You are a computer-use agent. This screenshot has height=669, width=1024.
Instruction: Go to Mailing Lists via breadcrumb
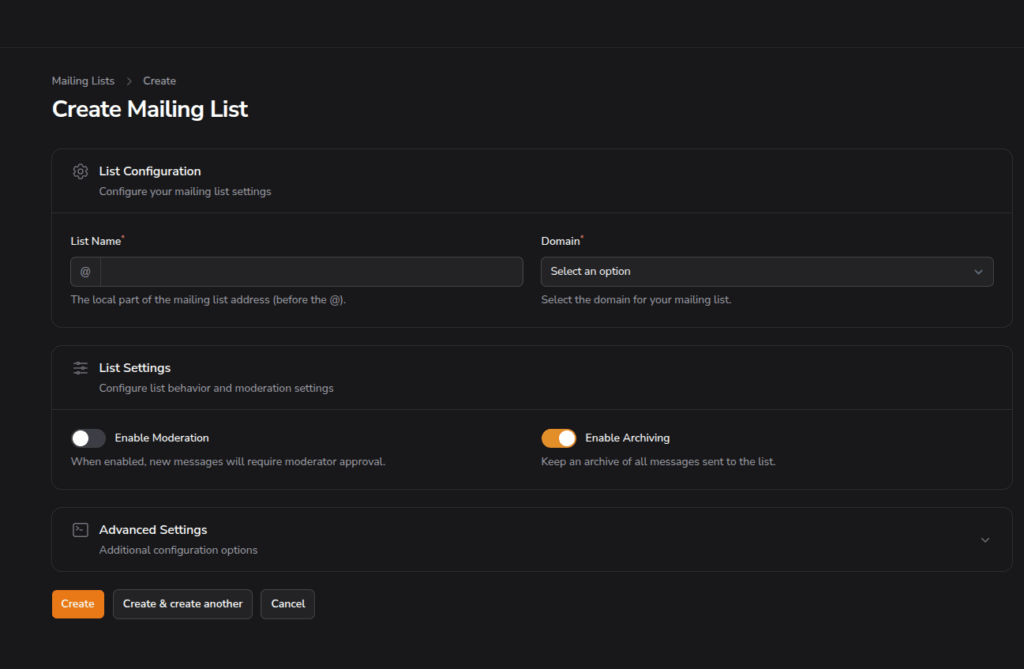(83, 81)
